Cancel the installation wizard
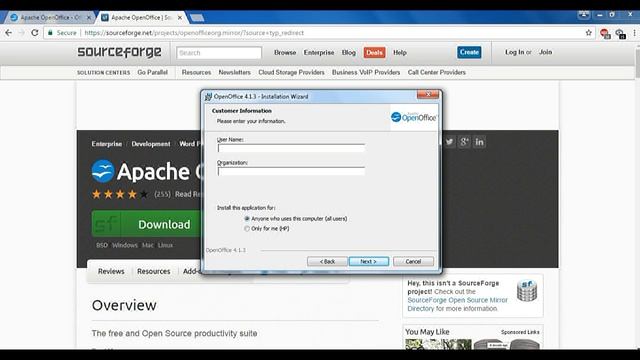Image resolution: width=640 pixels, height=360 pixels. [413, 261]
